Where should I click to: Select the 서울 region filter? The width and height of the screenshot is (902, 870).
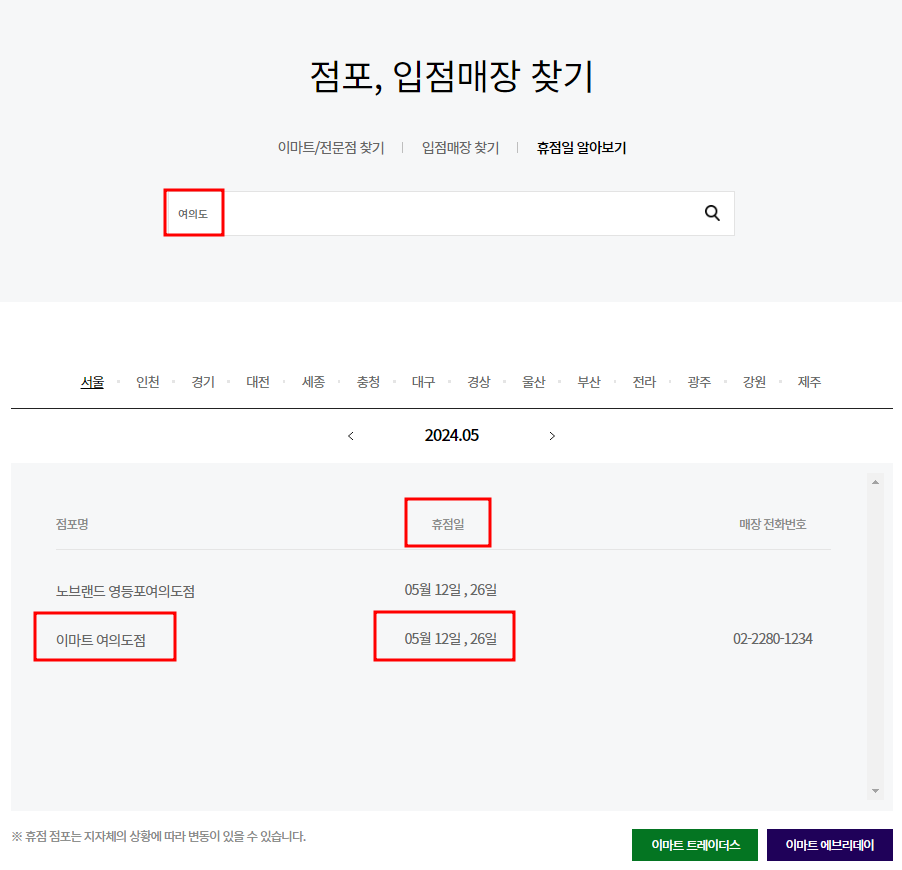tap(92, 381)
